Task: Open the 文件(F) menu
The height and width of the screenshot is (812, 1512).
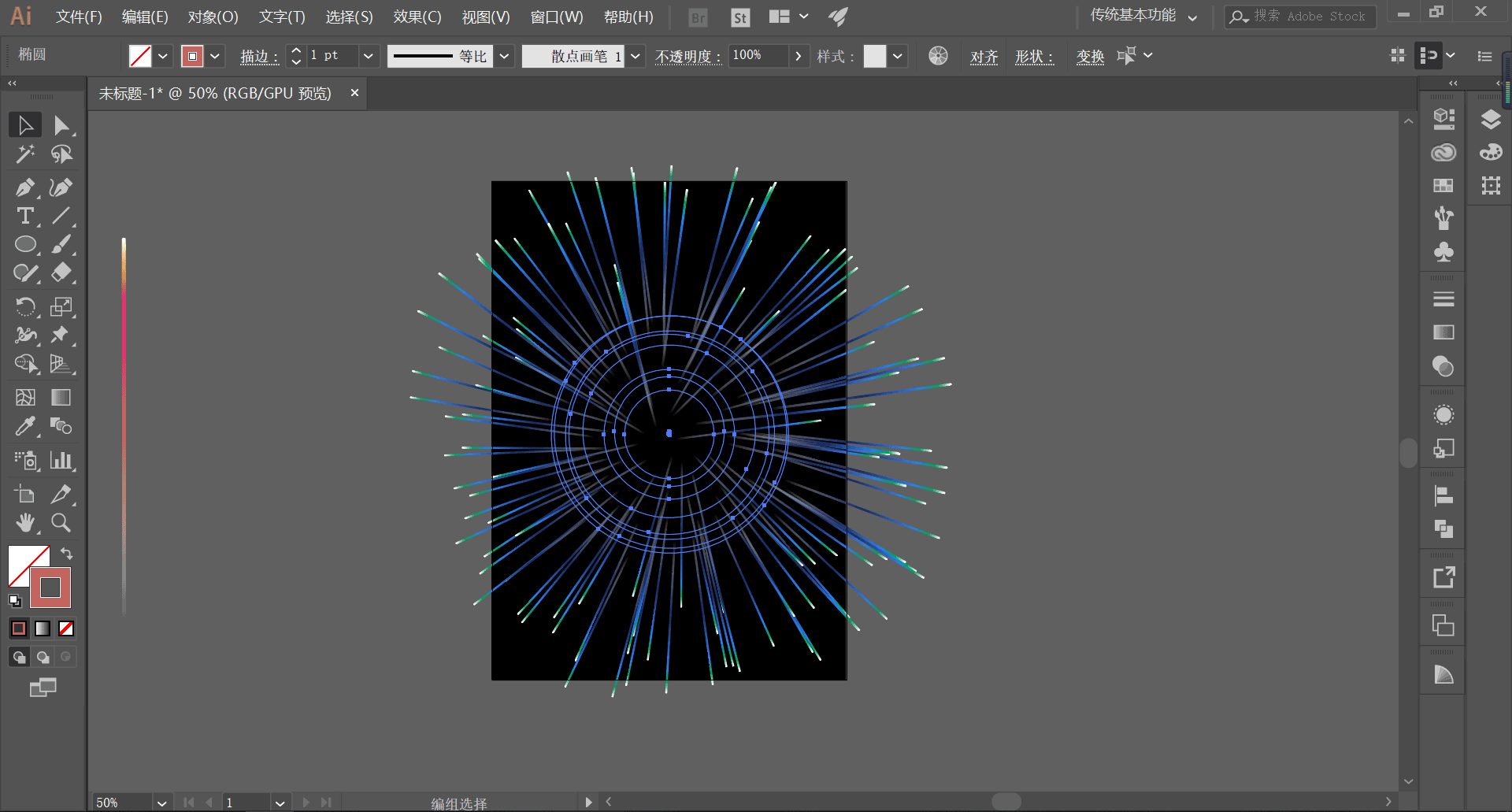Action: click(x=79, y=17)
